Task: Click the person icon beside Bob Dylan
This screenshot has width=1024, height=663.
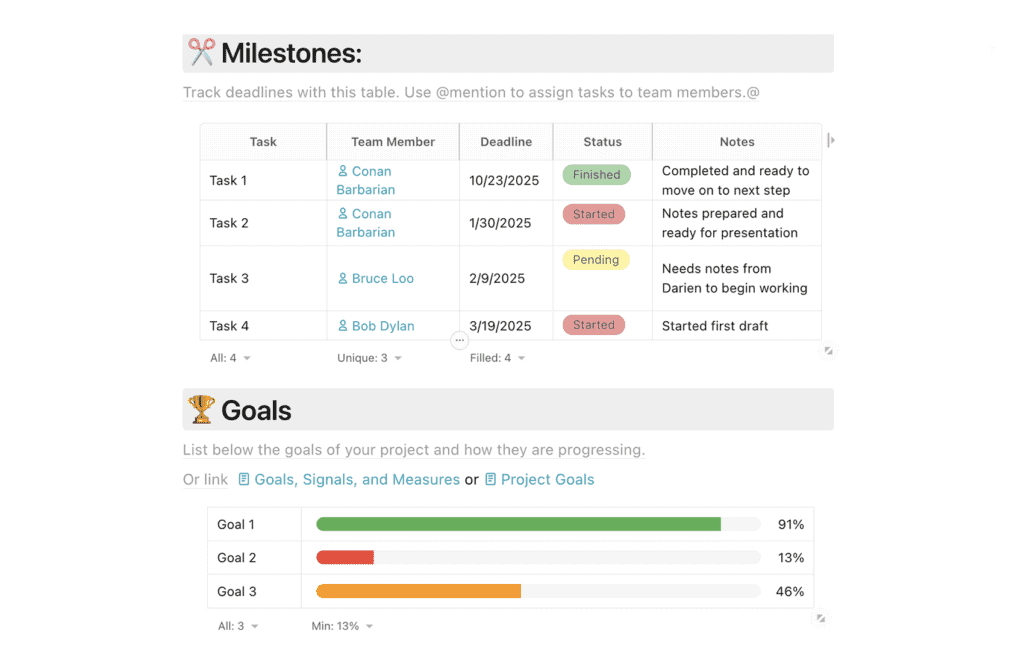Action: 344,325
